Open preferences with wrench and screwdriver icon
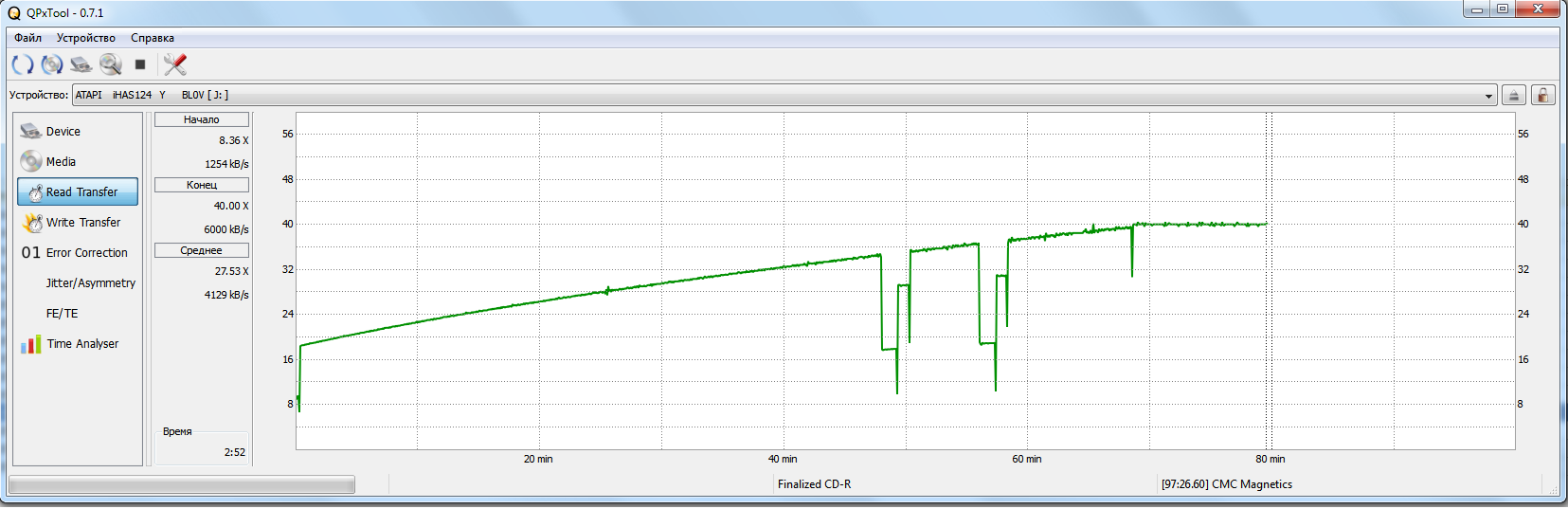 174,64
